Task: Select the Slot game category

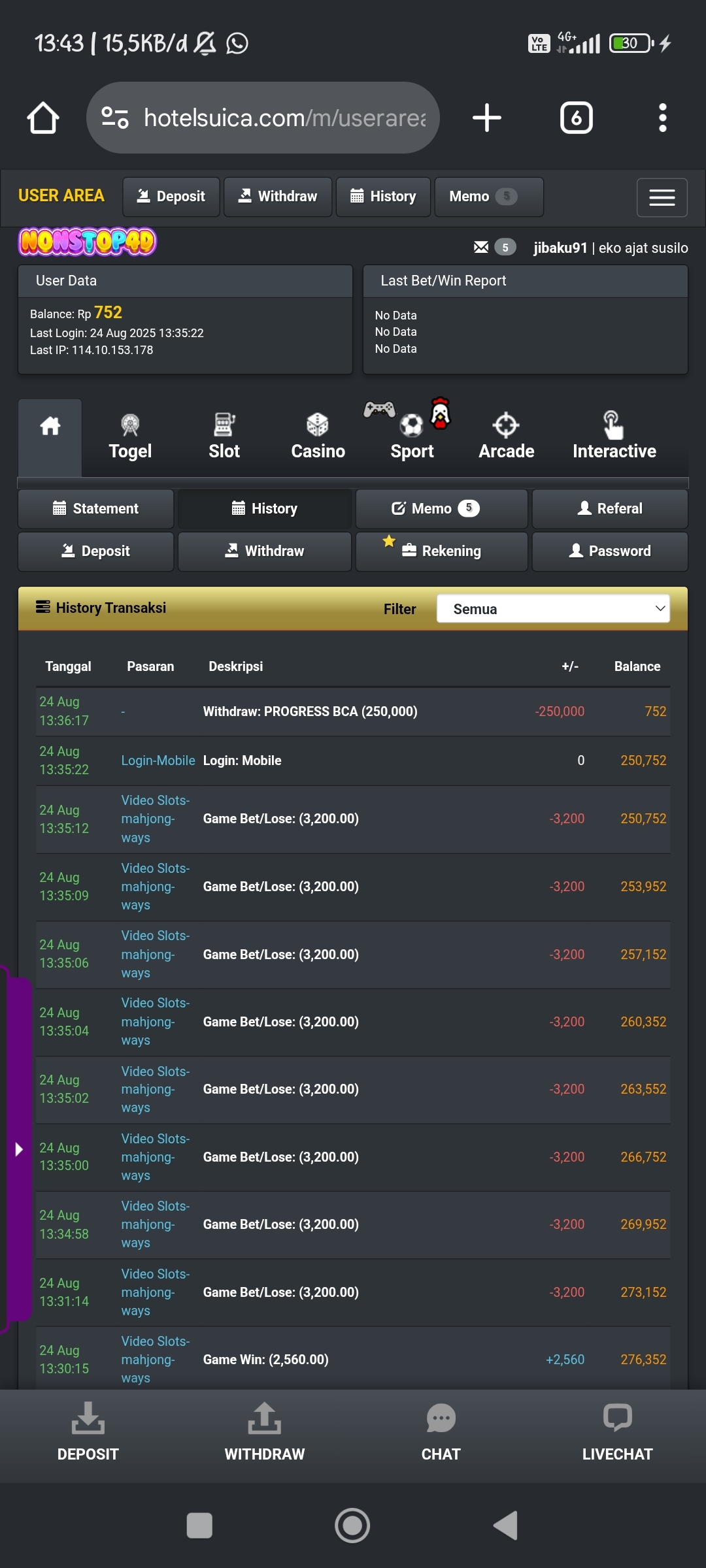Action: (224, 436)
